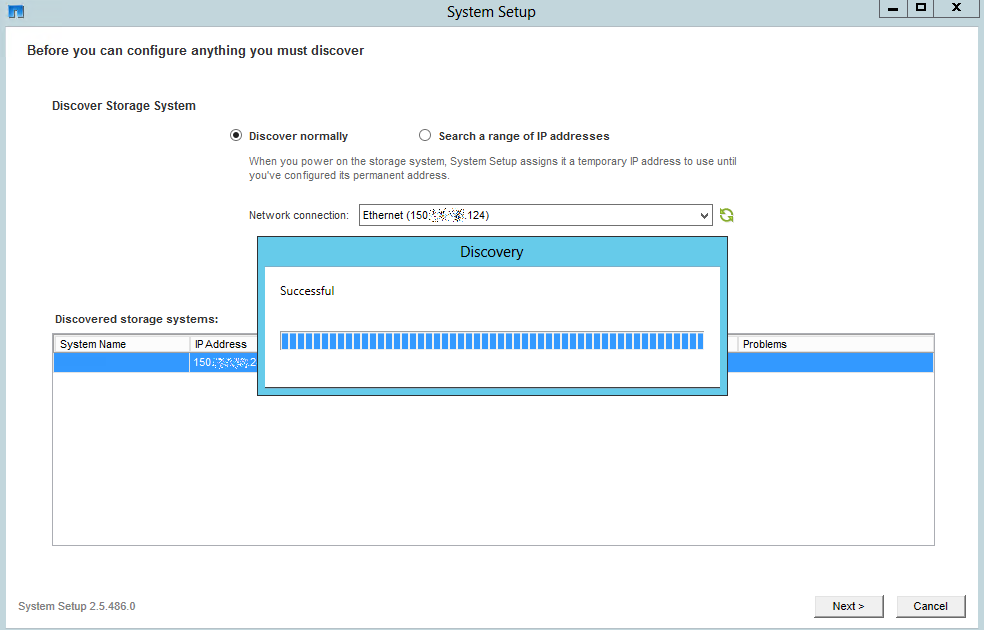Image resolution: width=984 pixels, height=630 pixels.
Task: Click the Successful status message
Action: coord(305,290)
